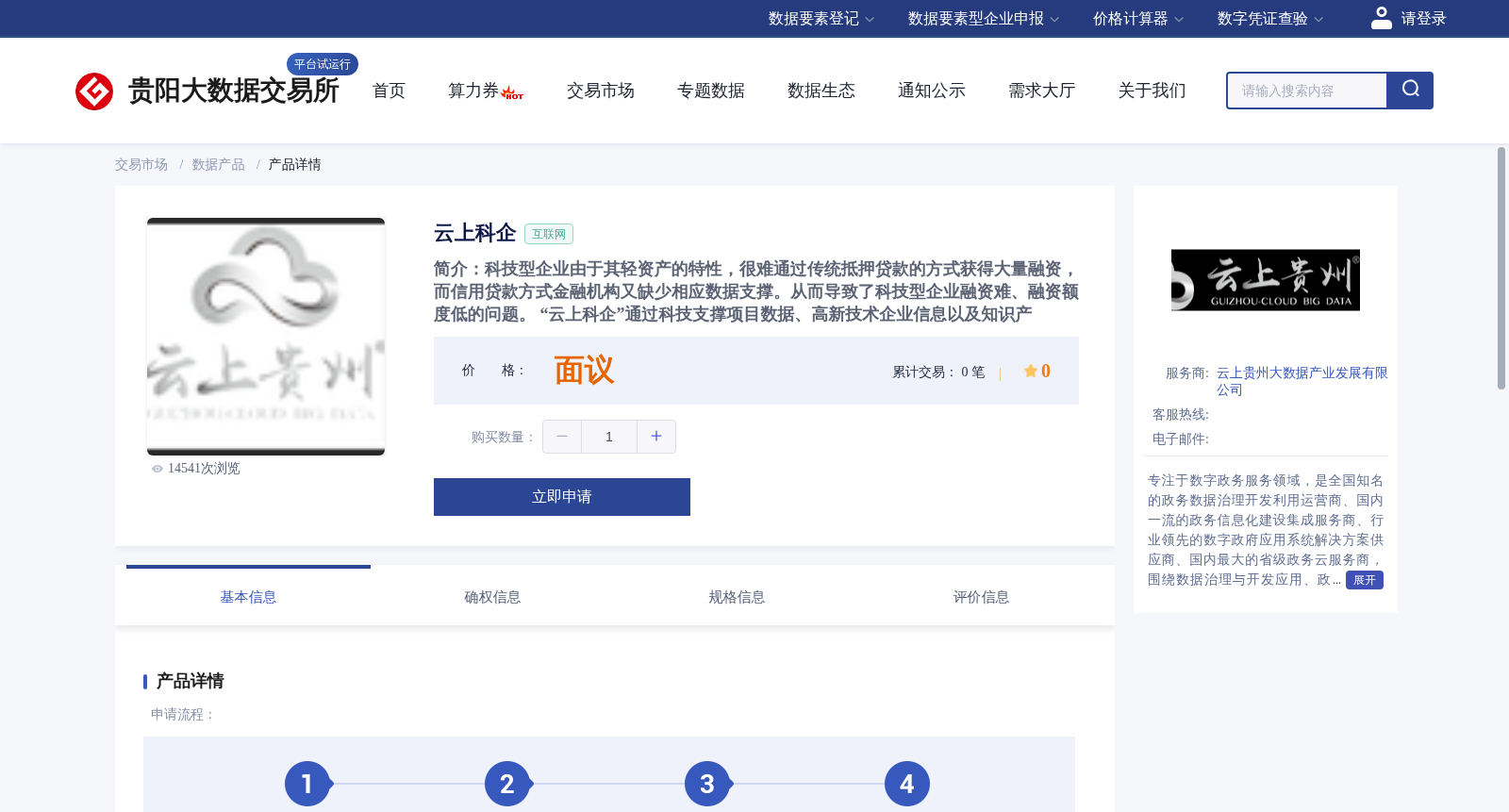The image size is (1509, 812).
Task: Click 请登录 link
Action: coord(1423,19)
